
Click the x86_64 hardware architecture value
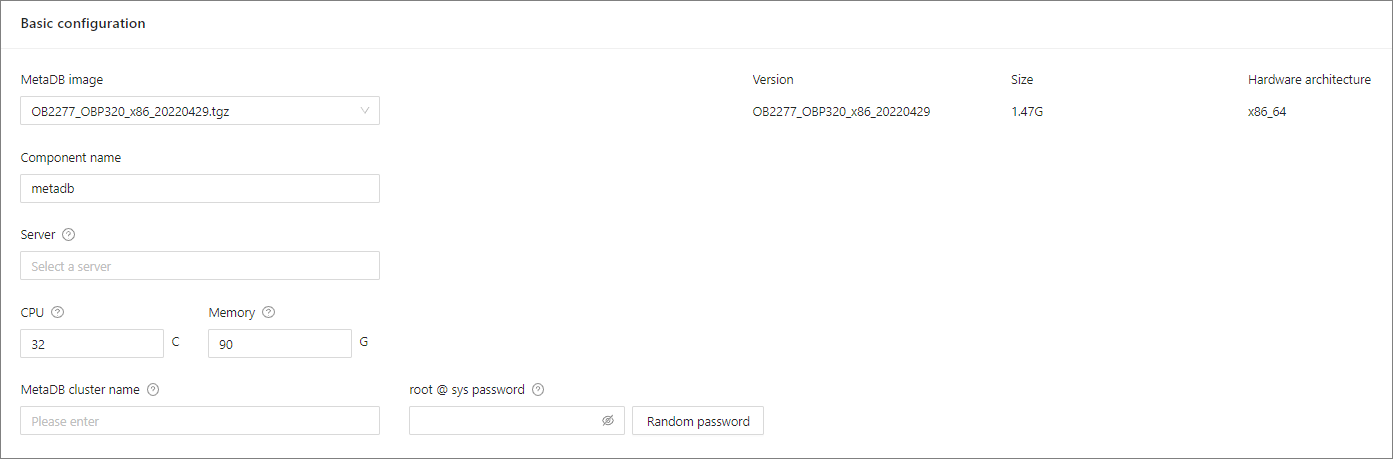coord(1267,112)
